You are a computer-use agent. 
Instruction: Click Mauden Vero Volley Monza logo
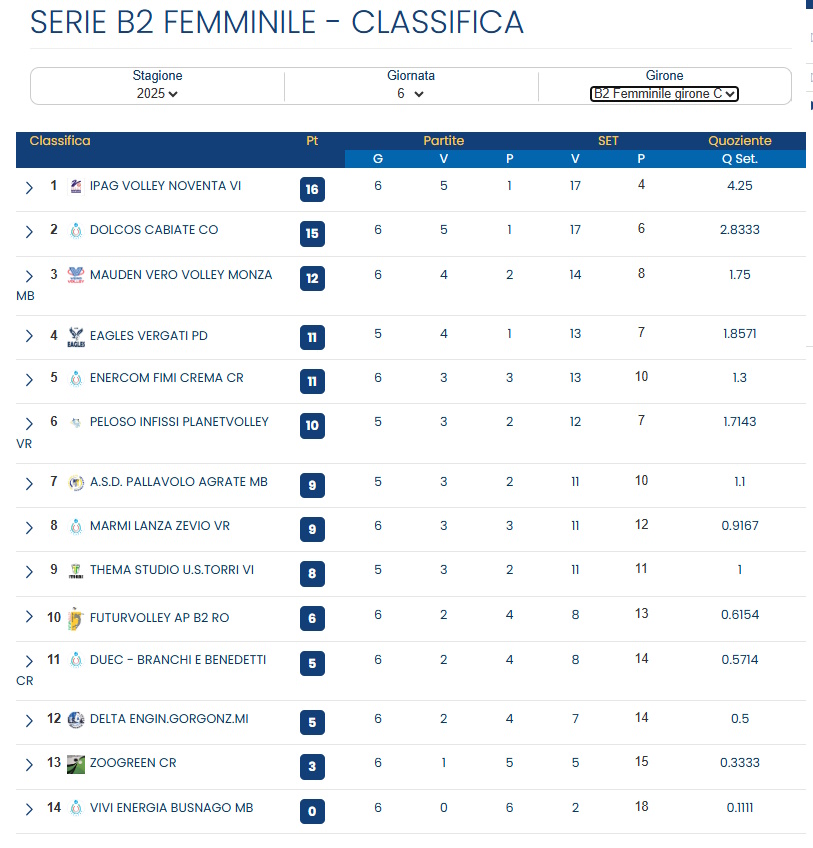(x=76, y=275)
